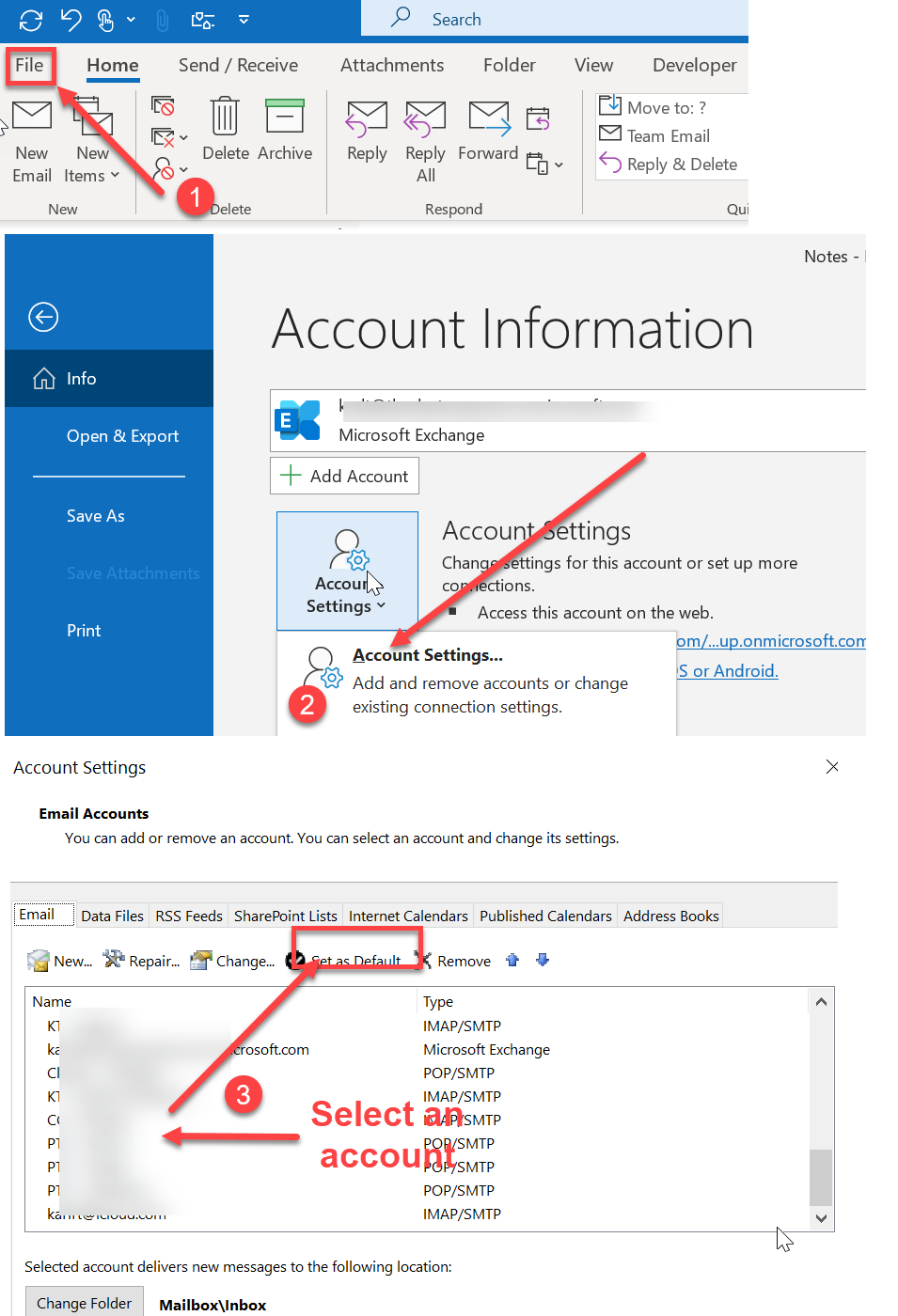
Task: Click the Remove account button
Action: point(453,961)
